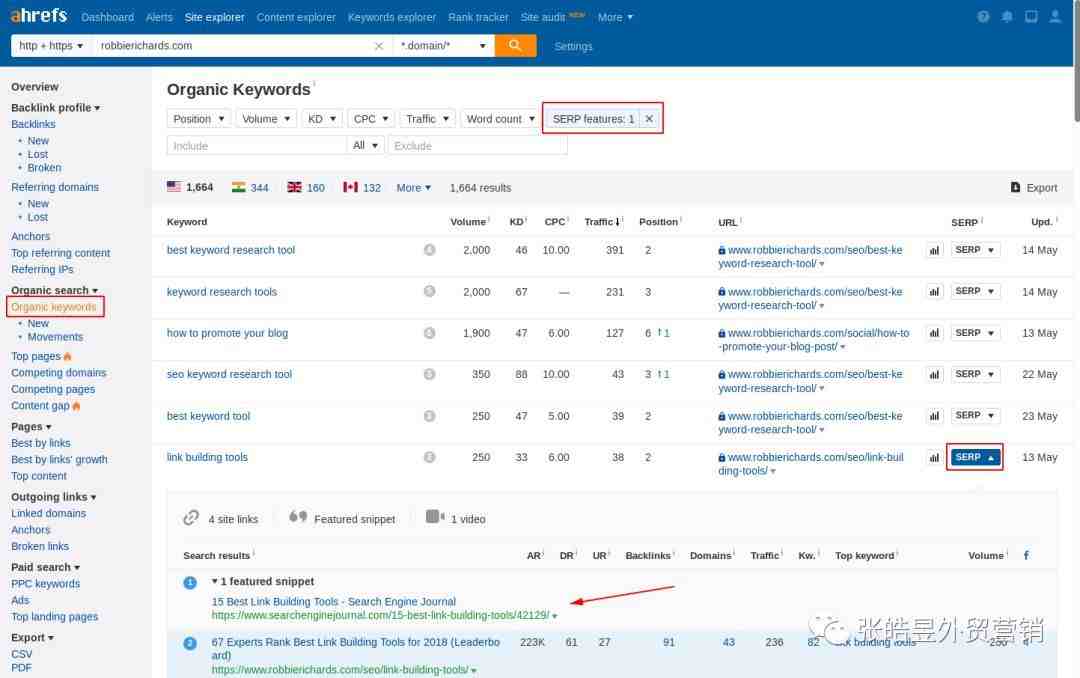Focus the Include keywords input field
1080x678 pixels.
tap(256, 145)
